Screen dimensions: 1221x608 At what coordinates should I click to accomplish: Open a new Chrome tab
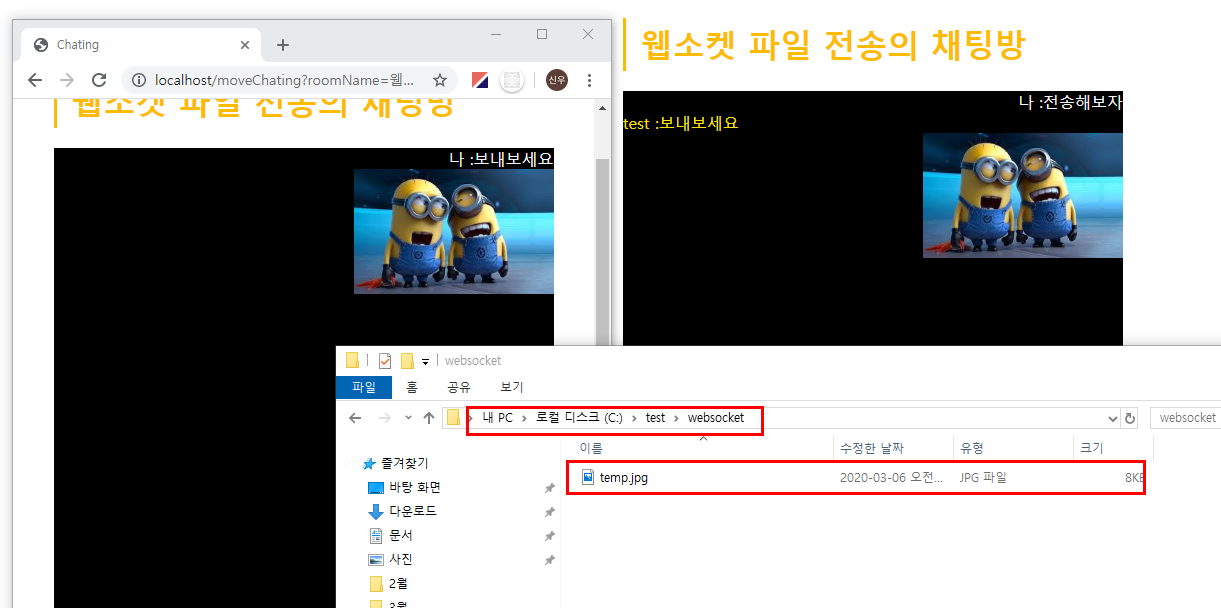[283, 45]
